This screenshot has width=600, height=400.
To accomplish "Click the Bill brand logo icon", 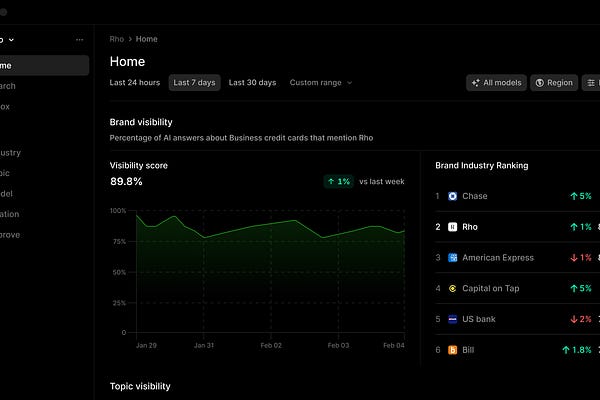I will point(452,350).
